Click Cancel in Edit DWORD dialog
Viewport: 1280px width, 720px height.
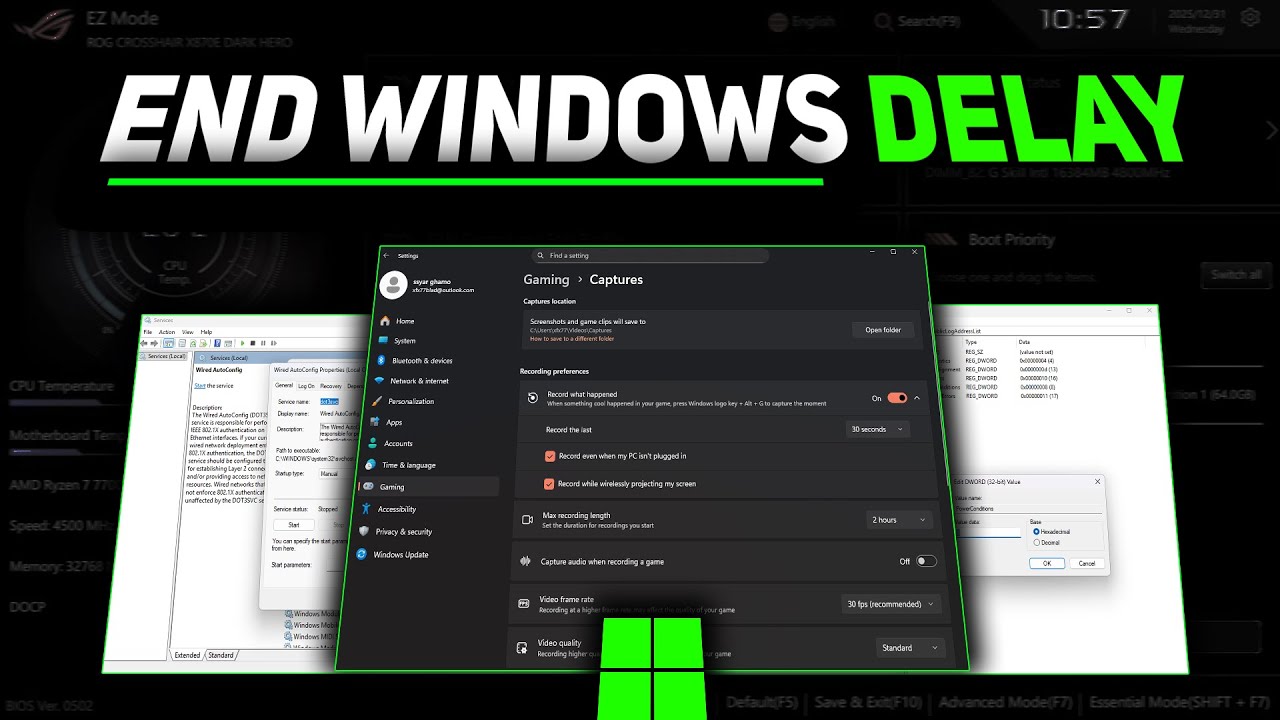click(1087, 563)
